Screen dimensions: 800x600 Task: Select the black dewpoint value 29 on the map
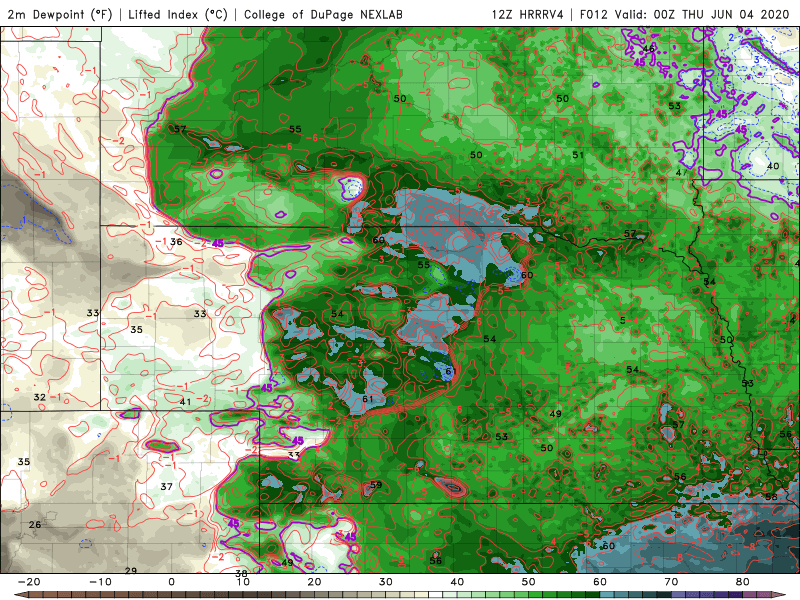click(131, 570)
